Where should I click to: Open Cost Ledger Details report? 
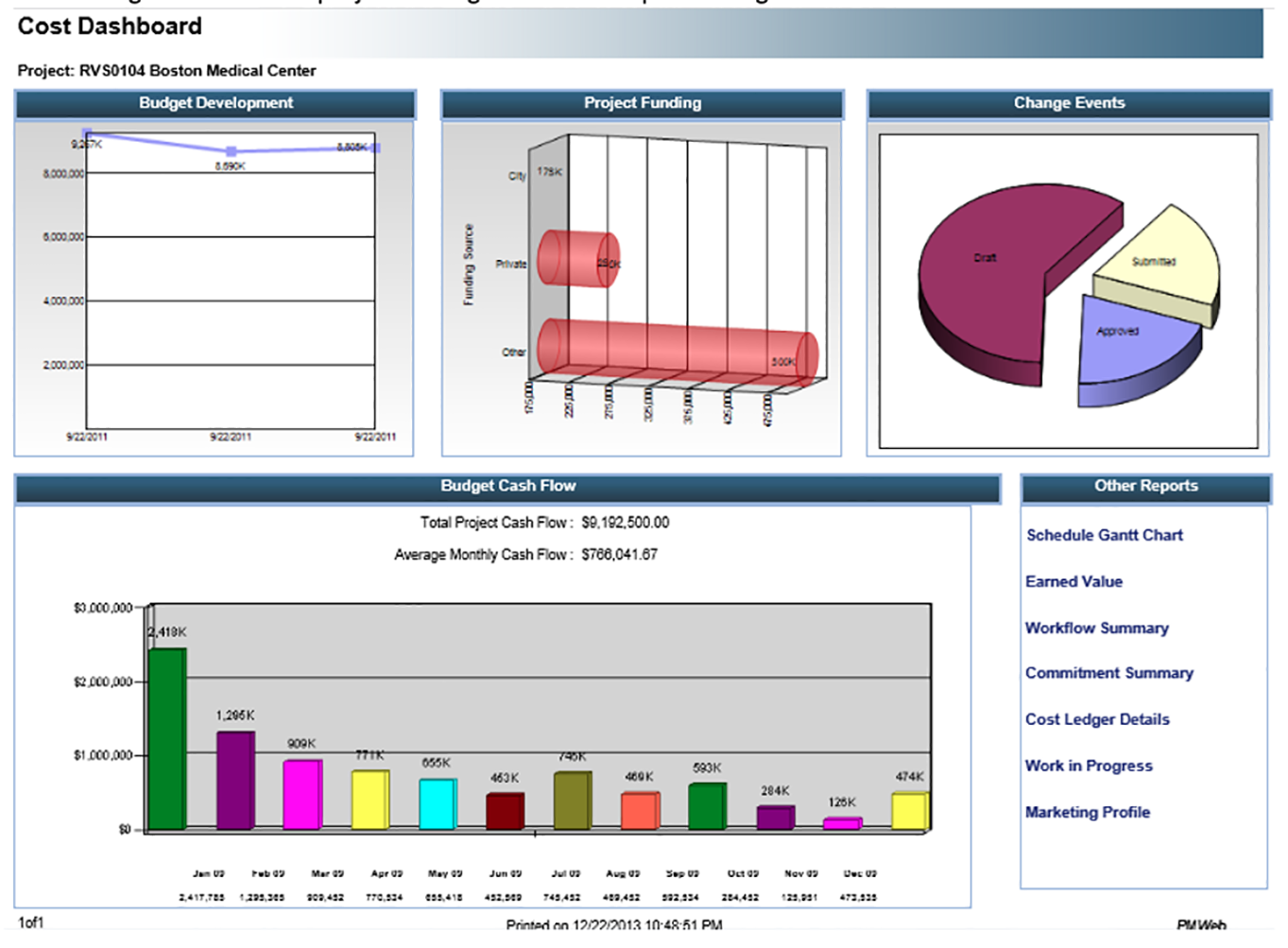click(x=1097, y=719)
